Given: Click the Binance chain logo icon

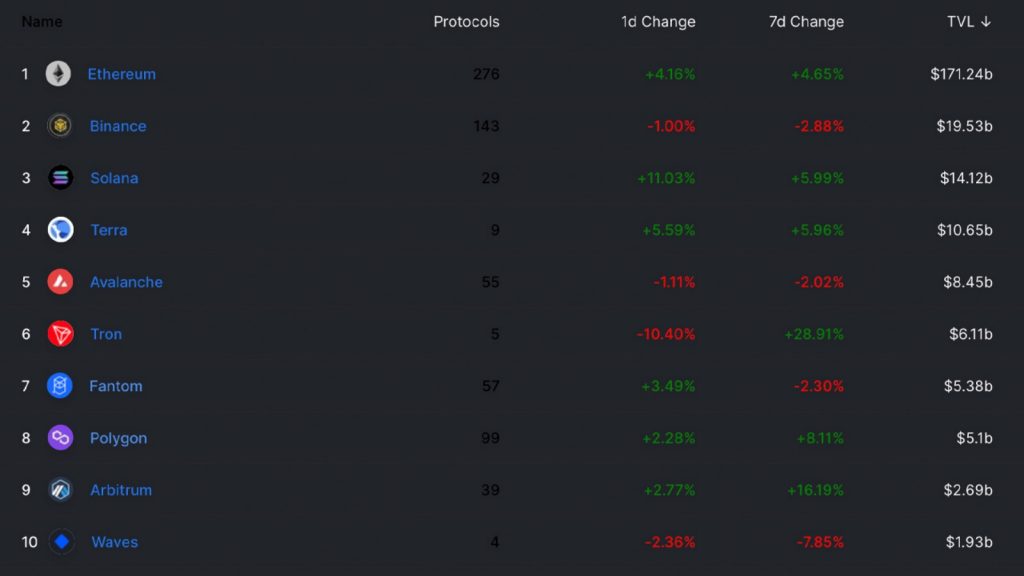Looking at the screenshot, I should pos(60,126).
